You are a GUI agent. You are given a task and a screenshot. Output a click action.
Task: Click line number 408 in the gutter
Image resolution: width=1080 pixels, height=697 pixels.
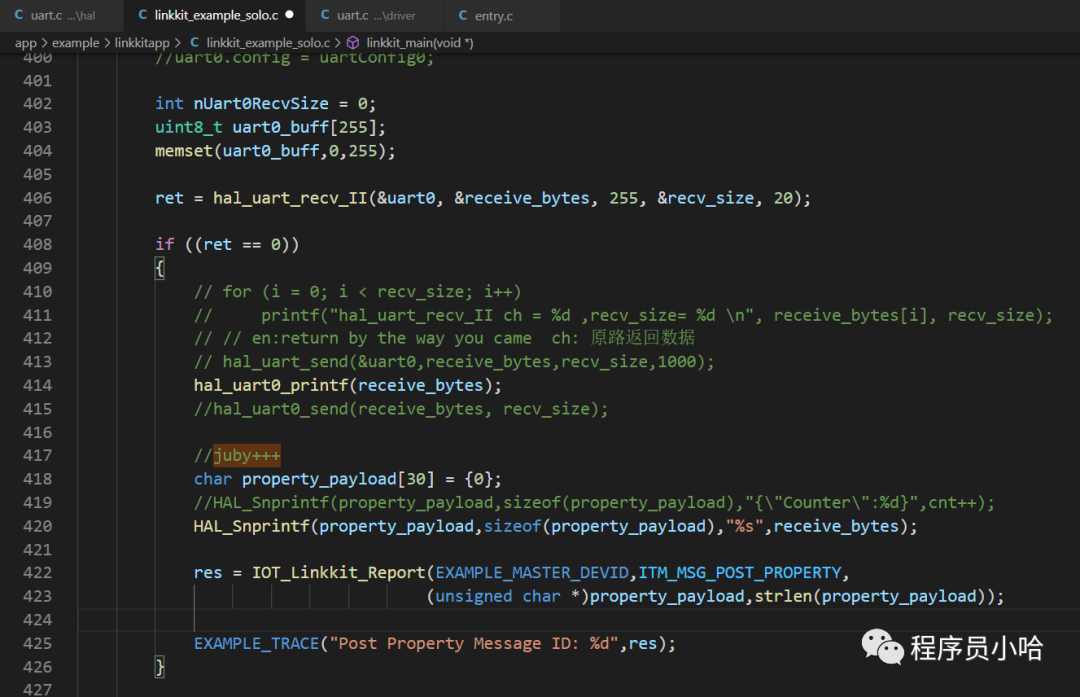tap(37, 244)
